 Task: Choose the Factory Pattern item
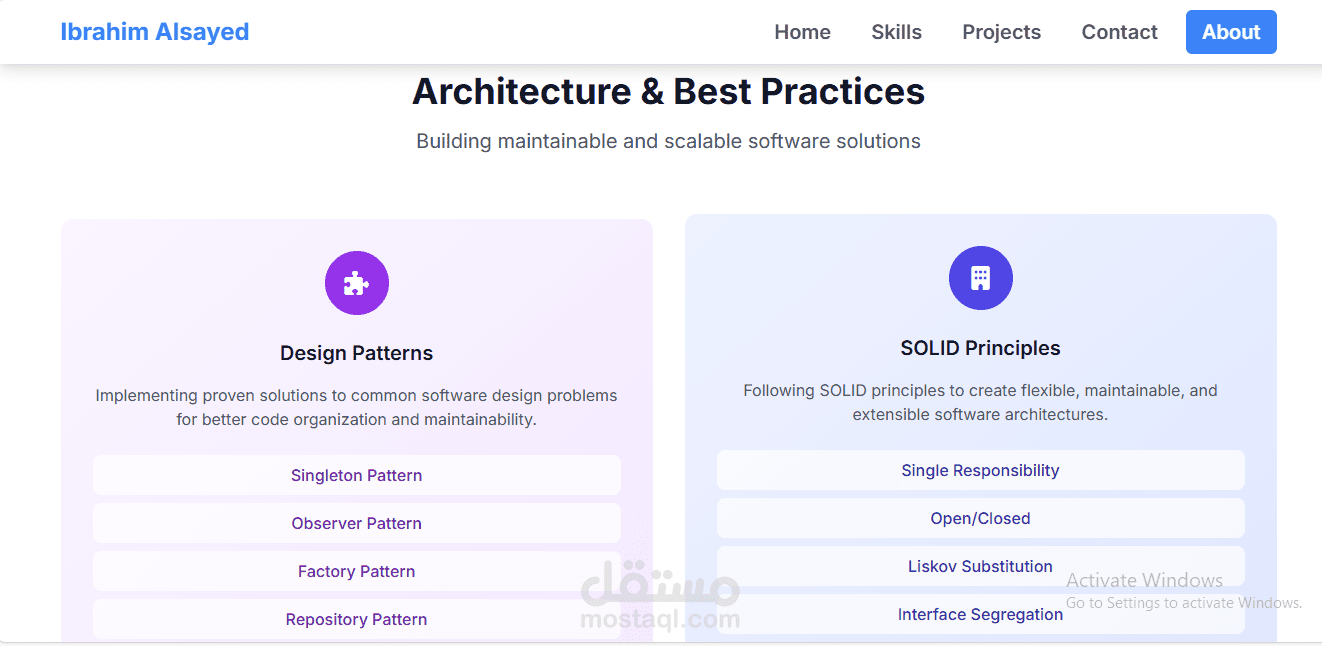(x=357, y=571)
